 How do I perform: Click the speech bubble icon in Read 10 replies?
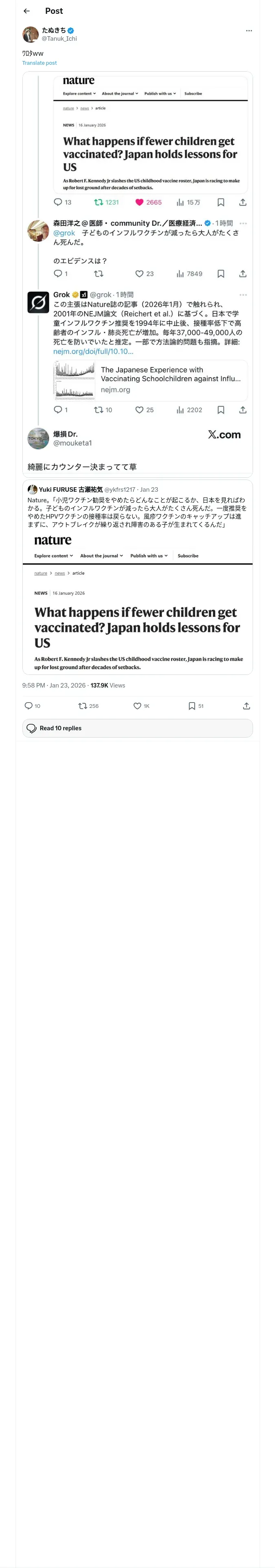click(32, 728)
